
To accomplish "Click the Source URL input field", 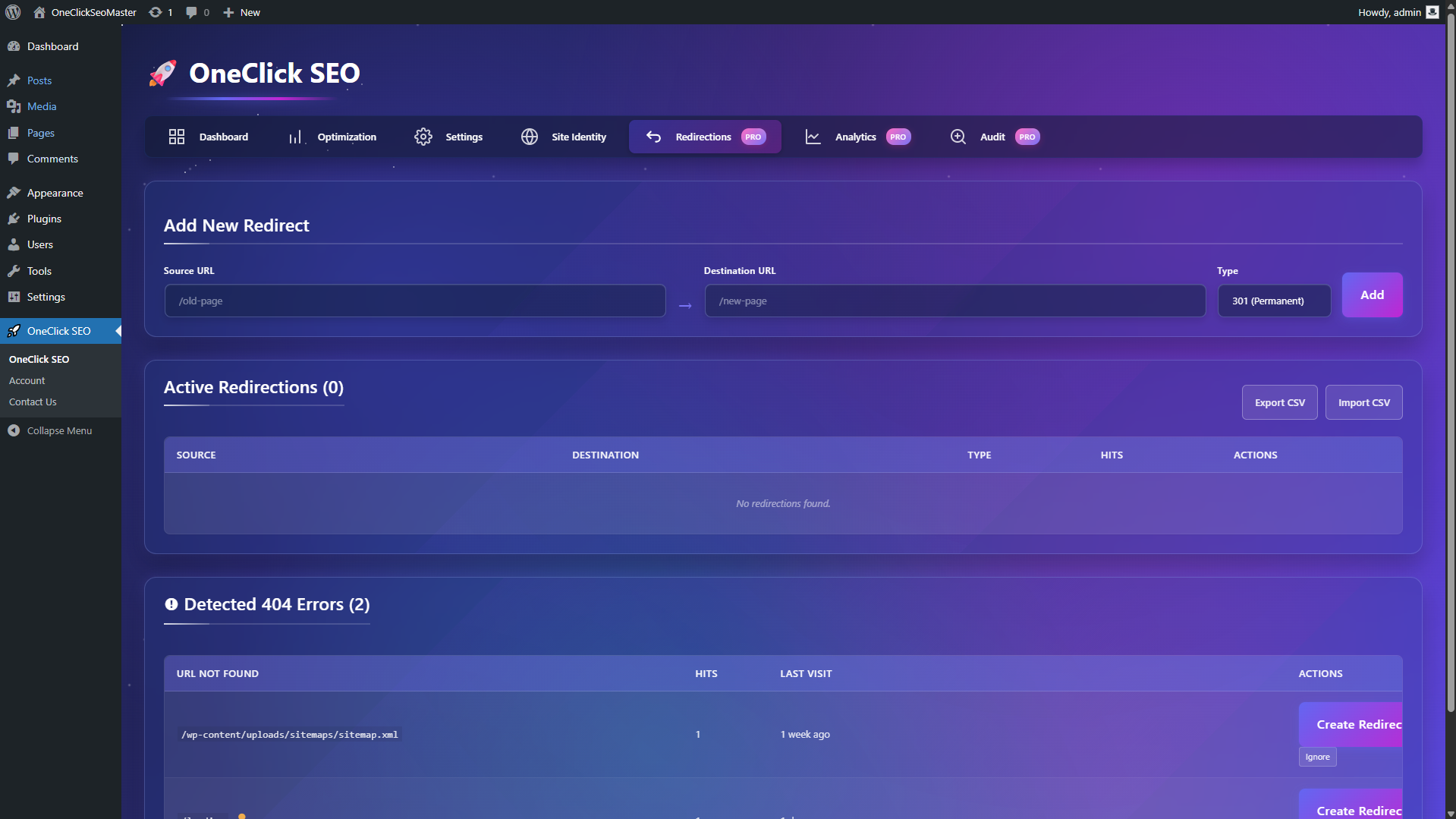I will click(414, 301).
